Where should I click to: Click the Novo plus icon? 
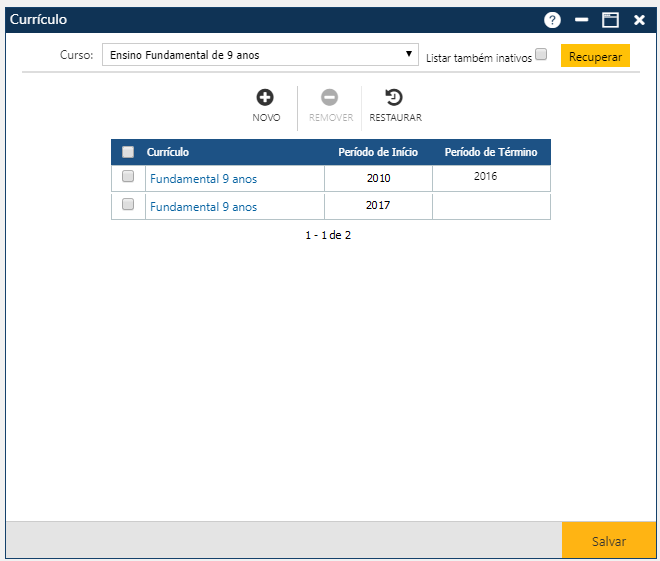coord(266,98)
